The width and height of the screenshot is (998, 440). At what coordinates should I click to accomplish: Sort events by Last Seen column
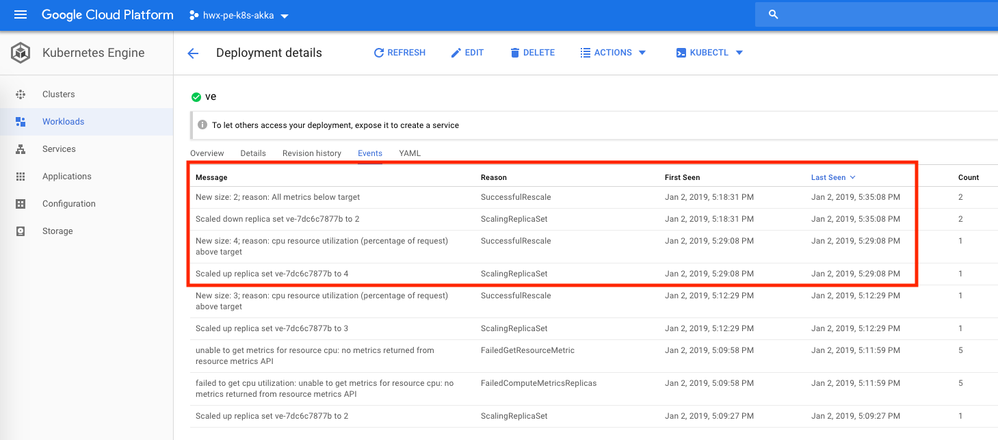coord(833,177)
